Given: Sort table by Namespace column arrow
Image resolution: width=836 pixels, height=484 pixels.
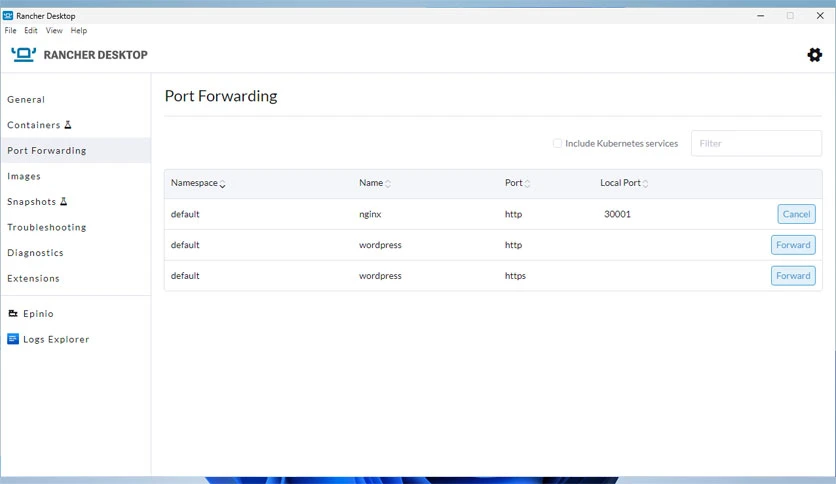Looking at the screenshot, I should (x=222, y=184).
